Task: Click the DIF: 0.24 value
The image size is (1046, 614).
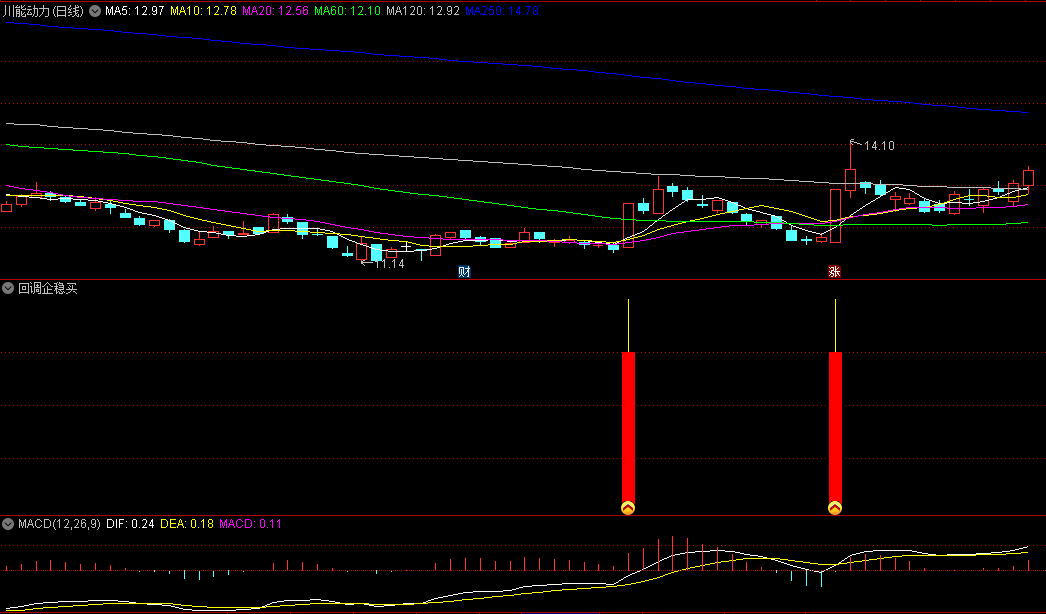Action: [x=130, y=524]
